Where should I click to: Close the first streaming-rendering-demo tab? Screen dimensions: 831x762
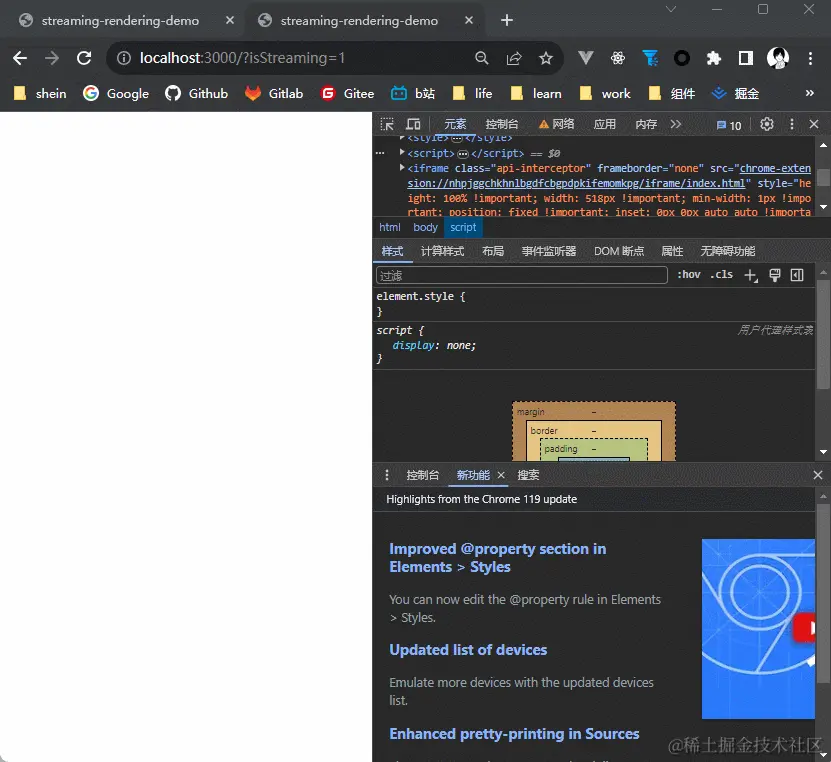[x=229, y=20]
